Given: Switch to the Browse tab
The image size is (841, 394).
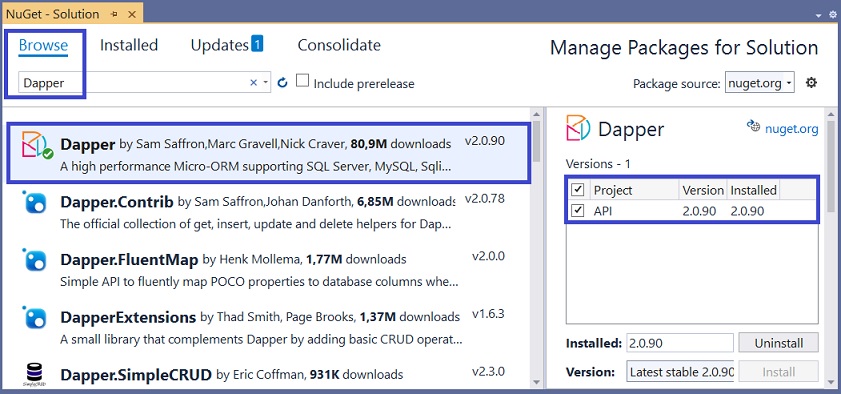Looking at the screenshot, I should click(43, 46).
